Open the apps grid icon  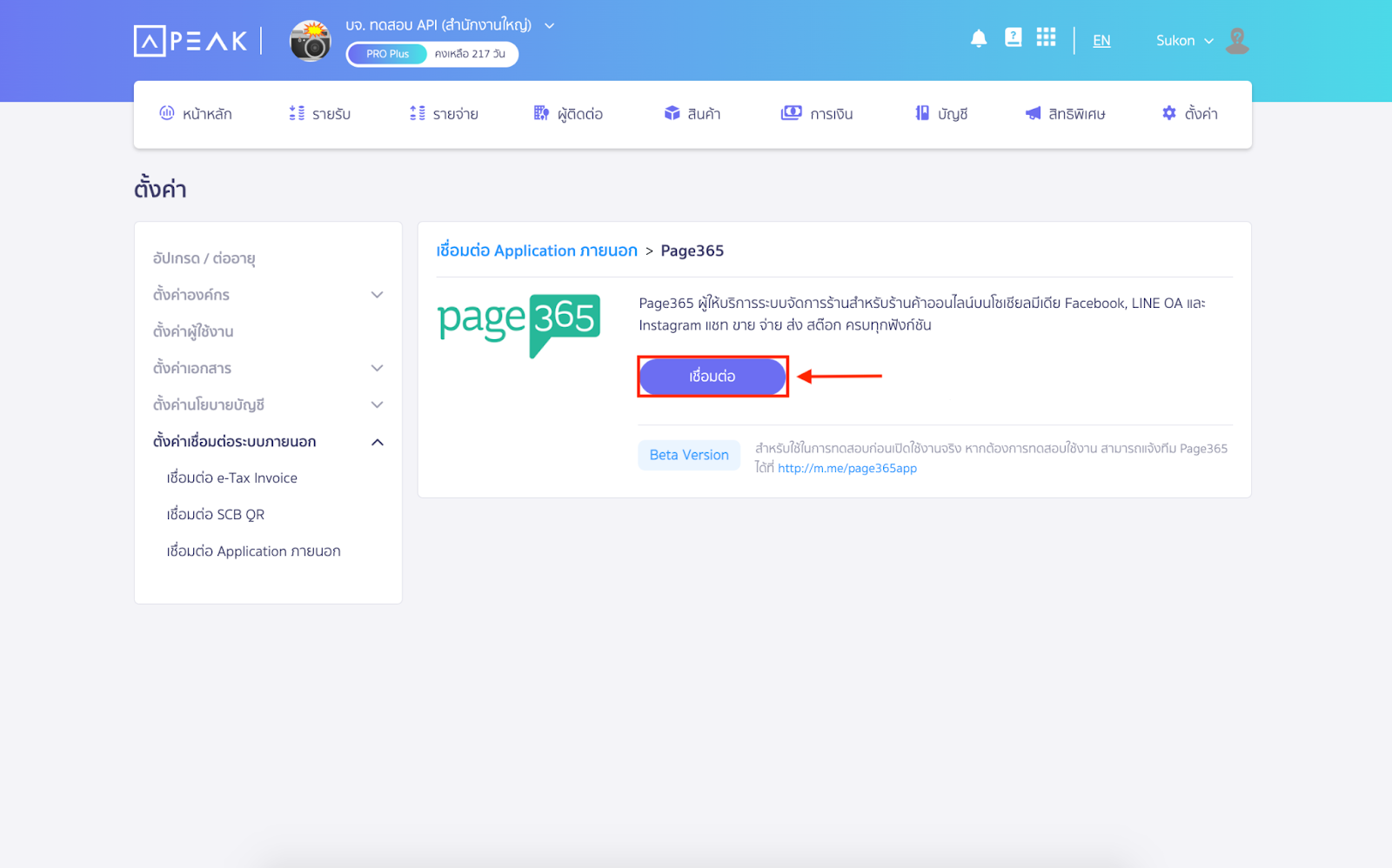[x=1046, y=37]
